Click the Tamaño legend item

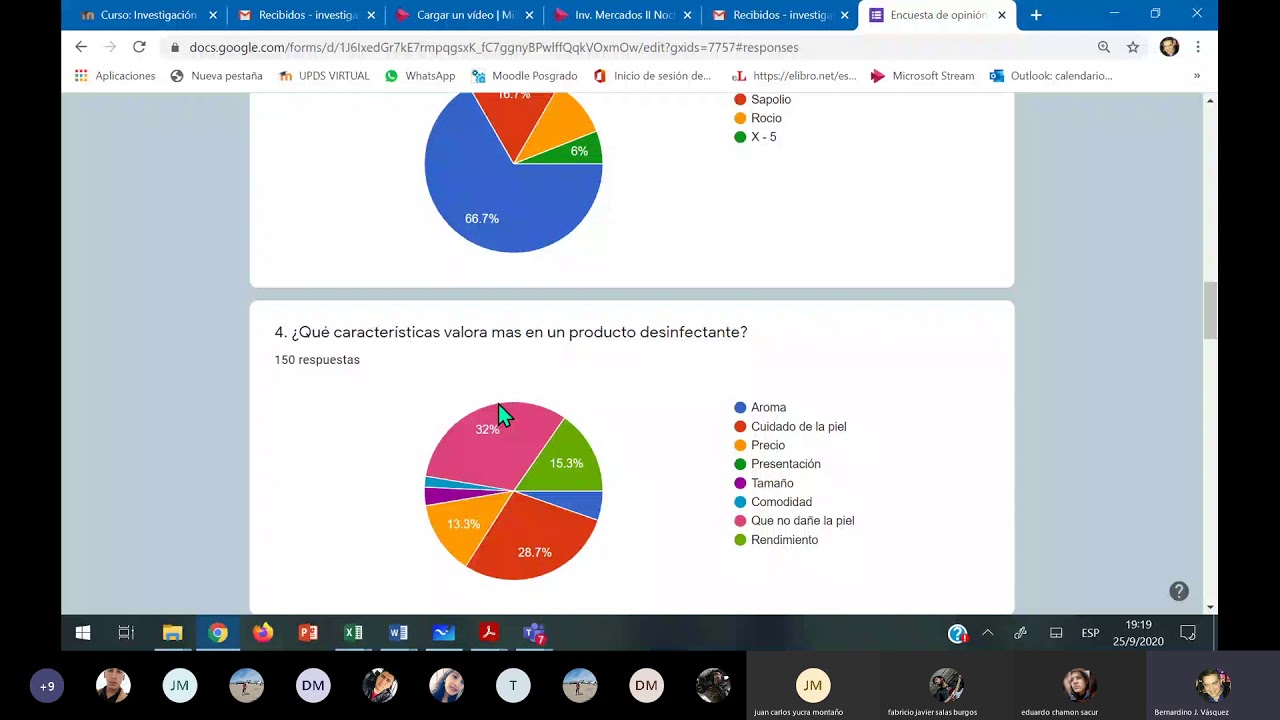[764, 483]
